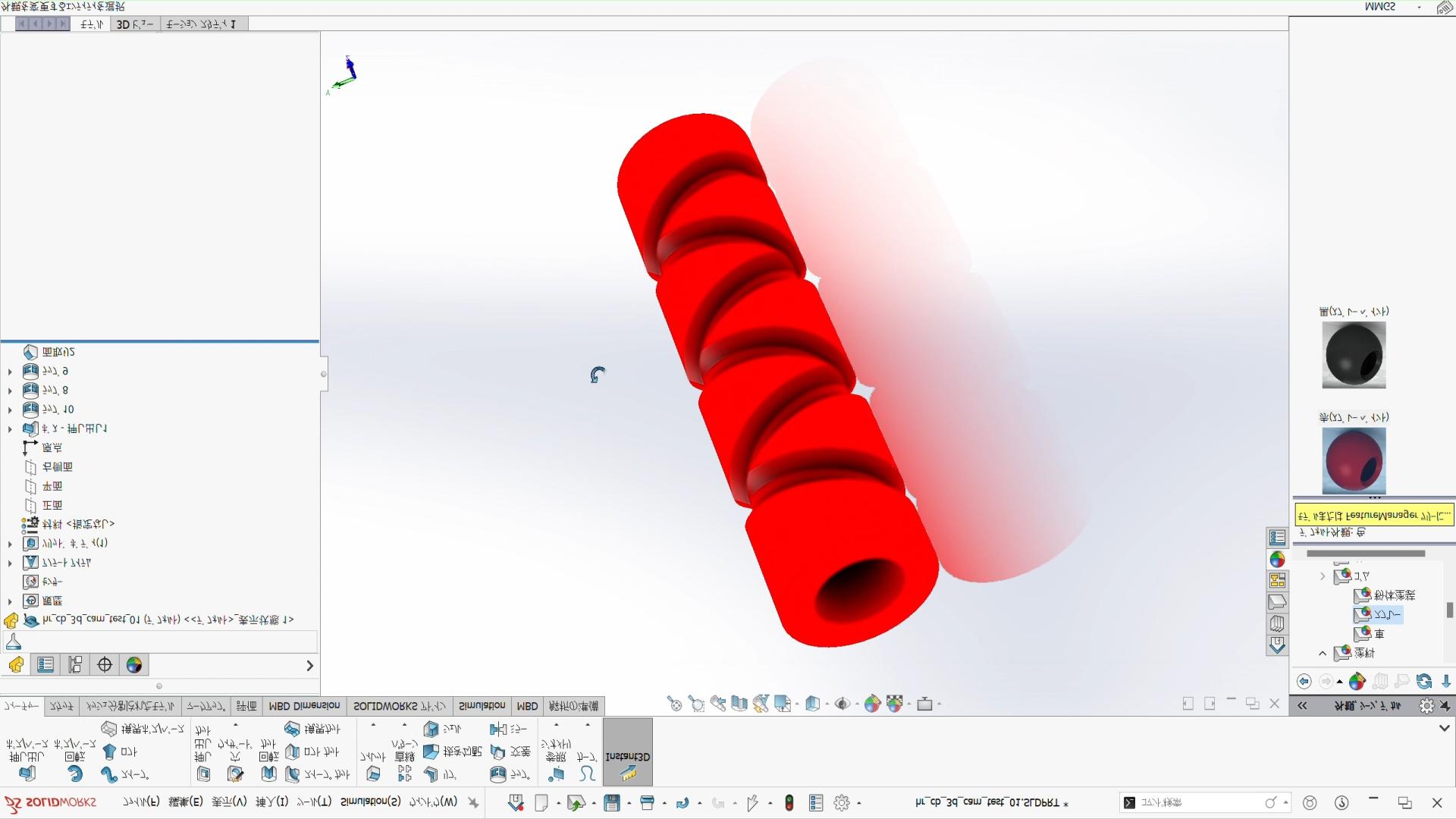Select the red soft-touch appearance sphere
Image resolution: width=1456 pixels, height=819 pixels.
tap(1354, 461)
